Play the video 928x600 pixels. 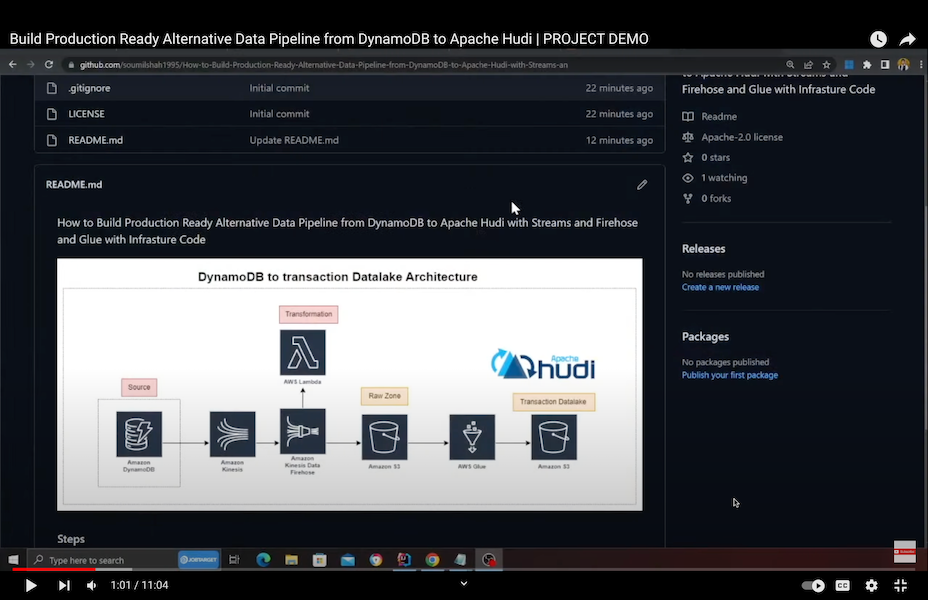[30, 585]
